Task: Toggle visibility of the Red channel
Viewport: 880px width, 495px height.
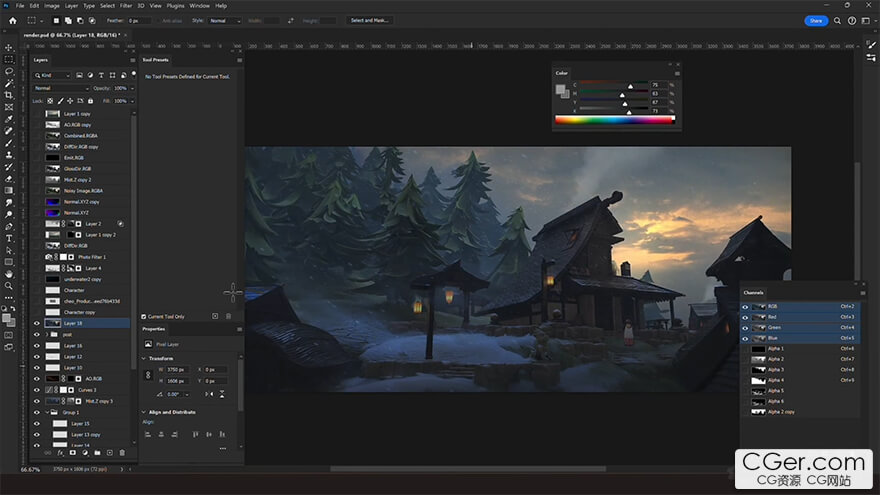Action: pos(745,317)
